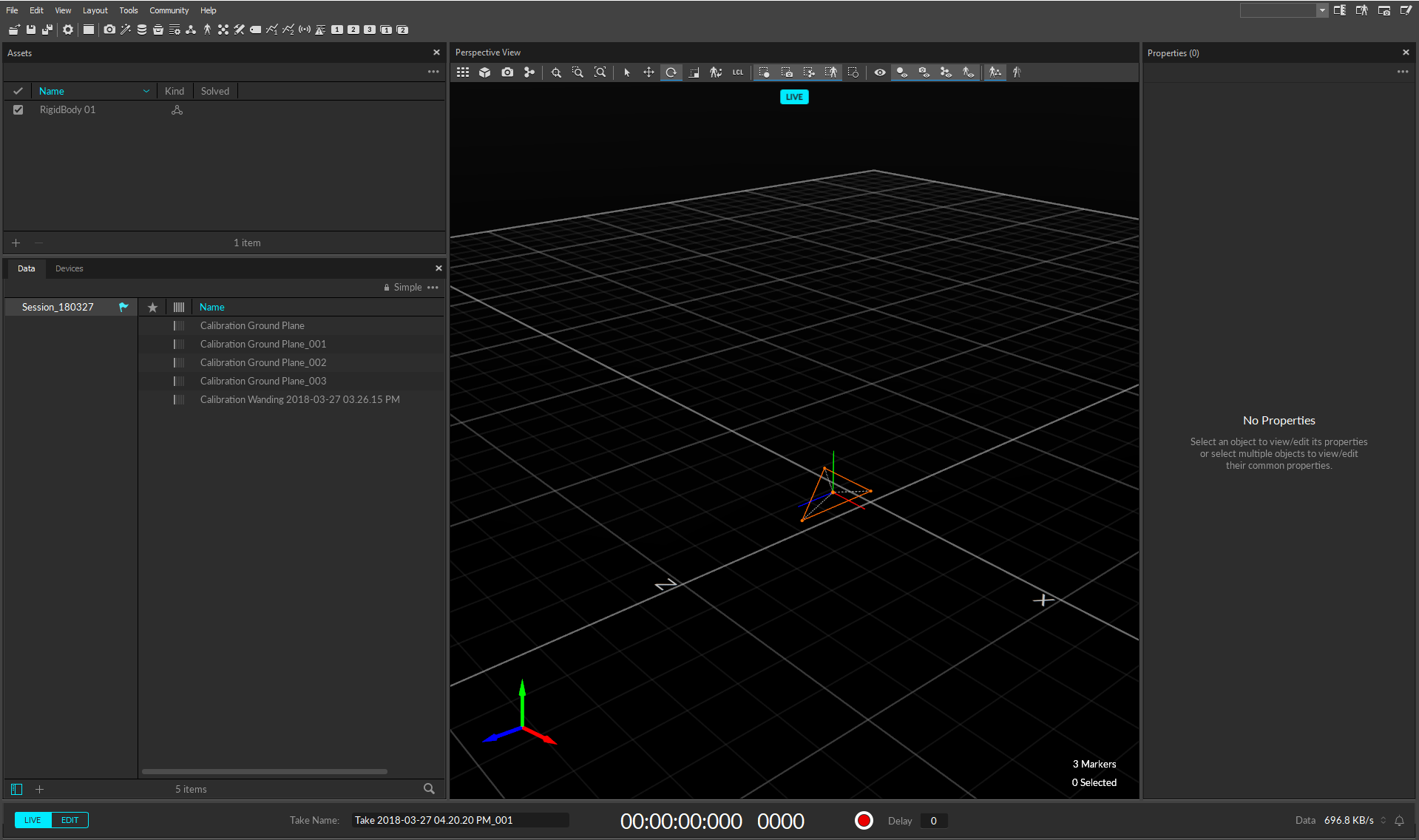Viewport: 1419px width, 840px height.
Task: Open the Name column sort dropdown in Assets
Action: (x=145, y=90)
